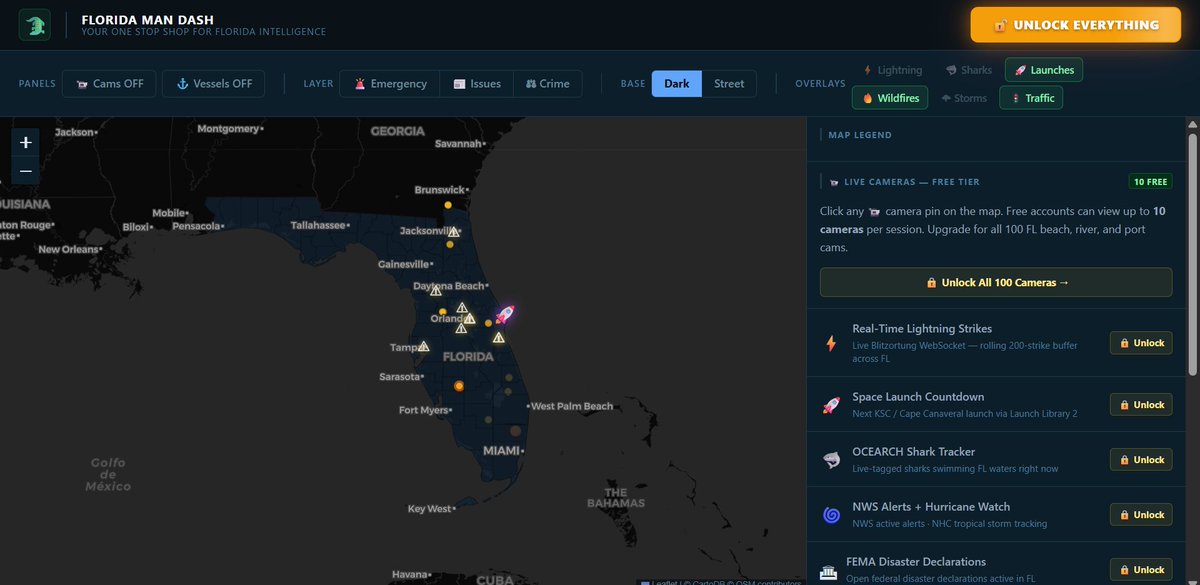Image resolution: width=1200 pixels, height=585 pixels.
Task: Zoom in on the map
Action: [x=25, y=142]
